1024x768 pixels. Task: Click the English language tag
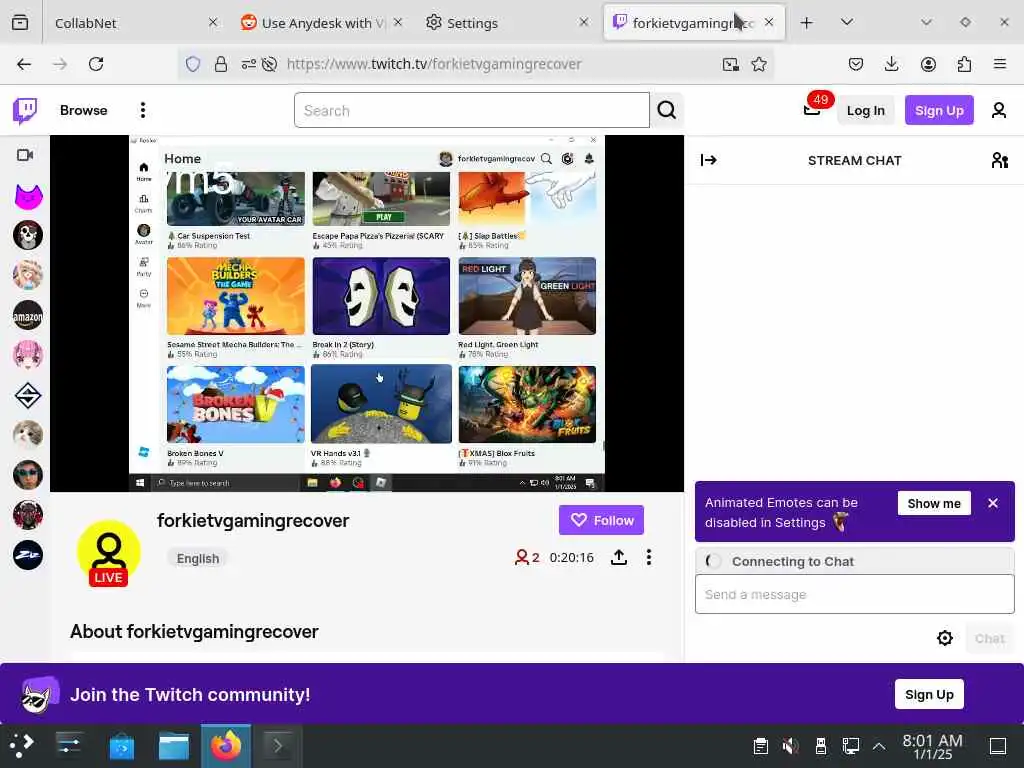pos(198,558)
